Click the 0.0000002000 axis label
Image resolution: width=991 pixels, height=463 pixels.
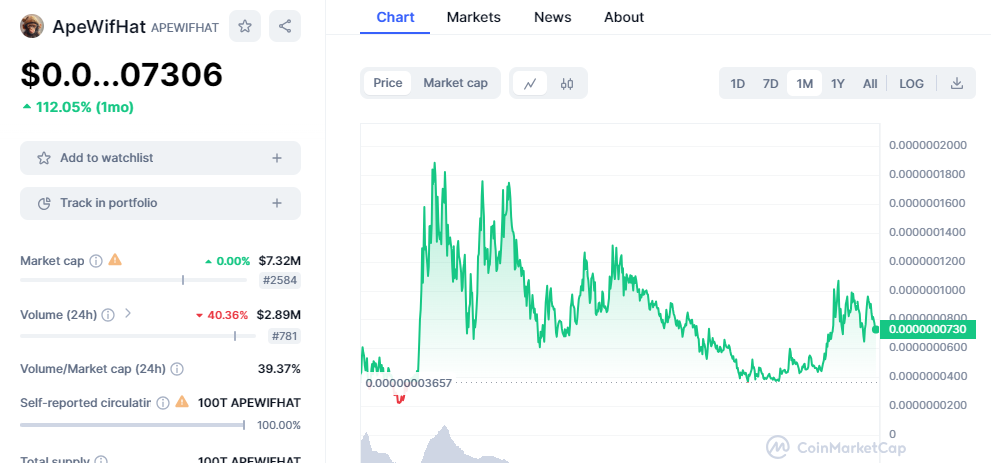(x=928, y=145)
